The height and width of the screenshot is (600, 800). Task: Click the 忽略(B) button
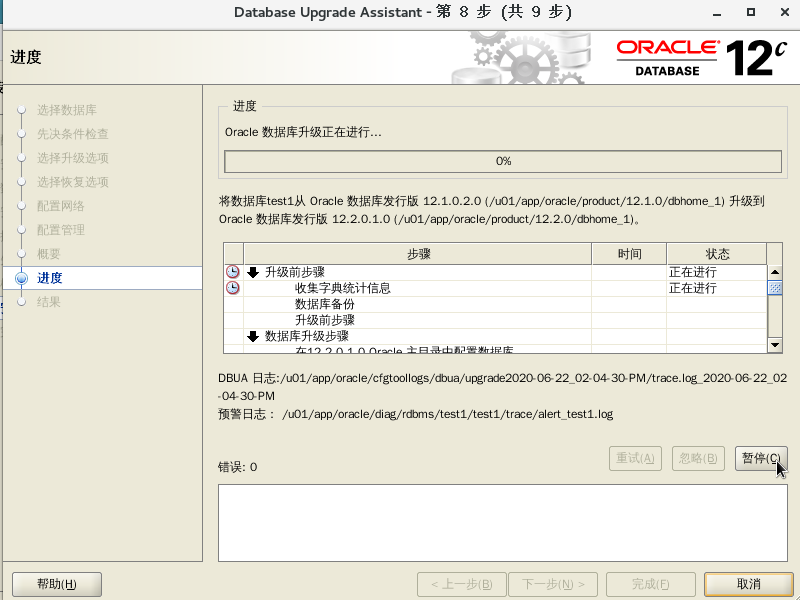pos(699,458)
